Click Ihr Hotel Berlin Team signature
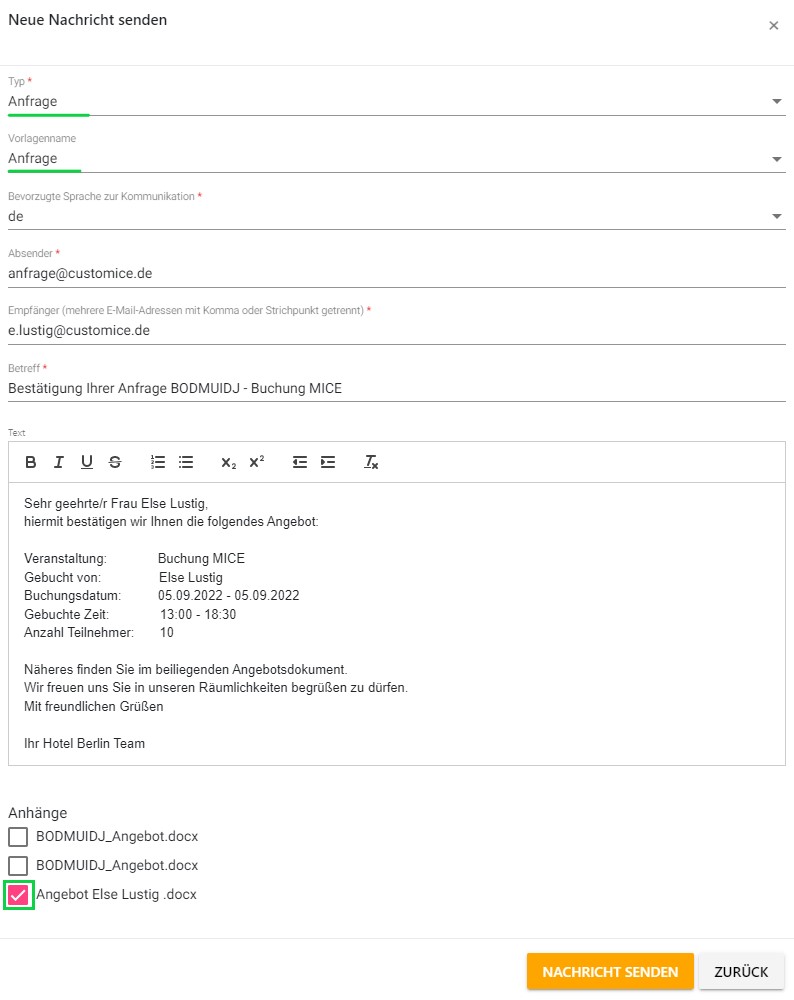This screenshot has height=1000, width=794. coord(84,744)
